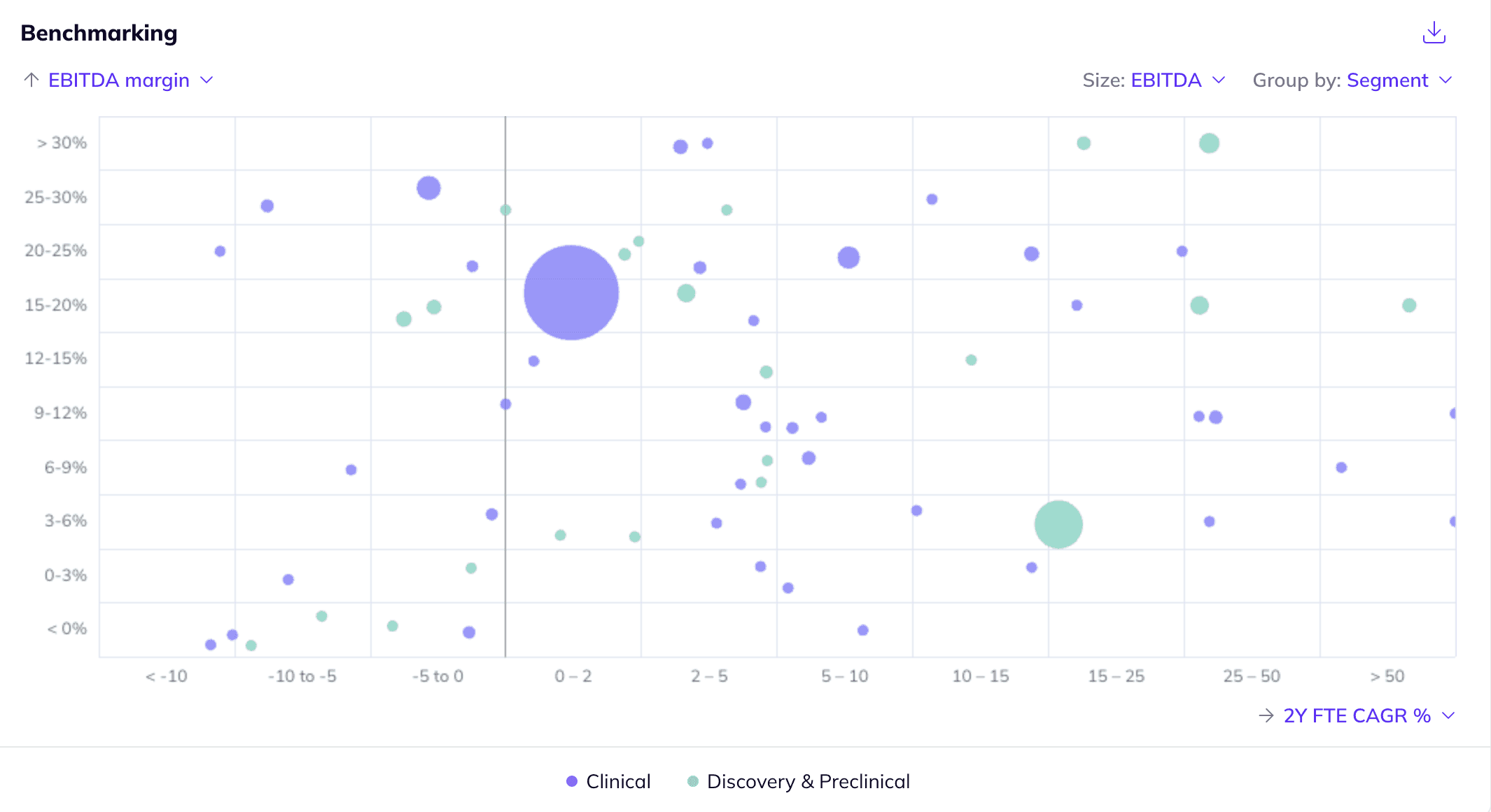Click the large green bubble in >30% row
The image size is (1491, 812).
1209,143
